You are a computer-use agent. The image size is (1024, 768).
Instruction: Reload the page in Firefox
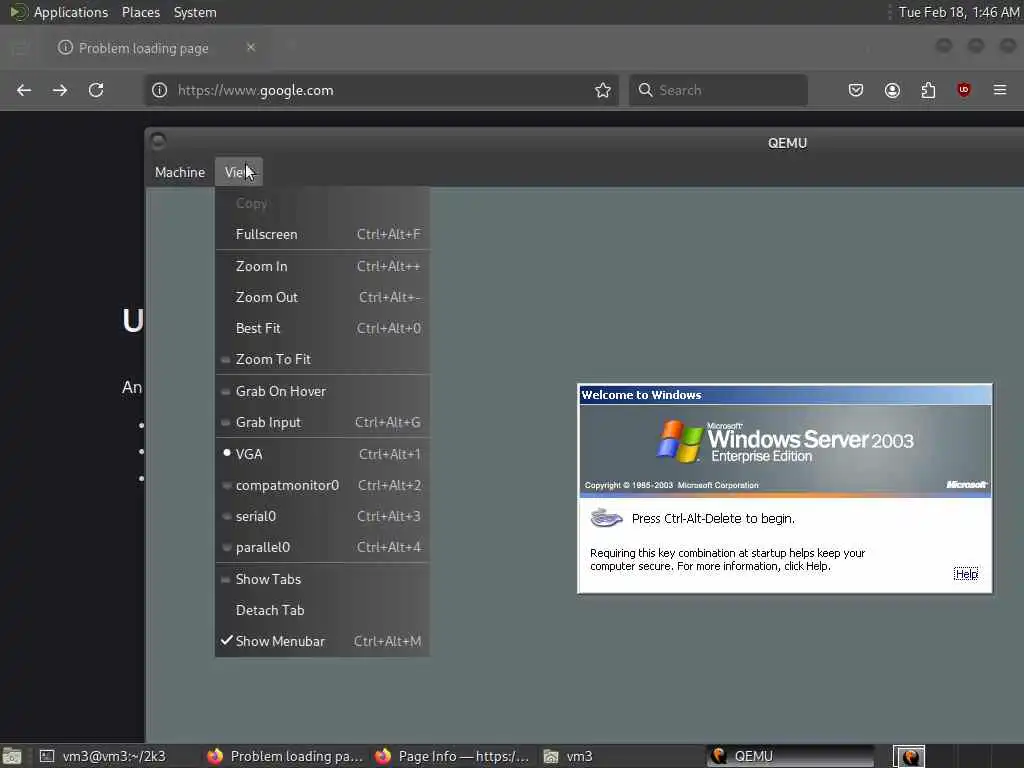point(96,90)
